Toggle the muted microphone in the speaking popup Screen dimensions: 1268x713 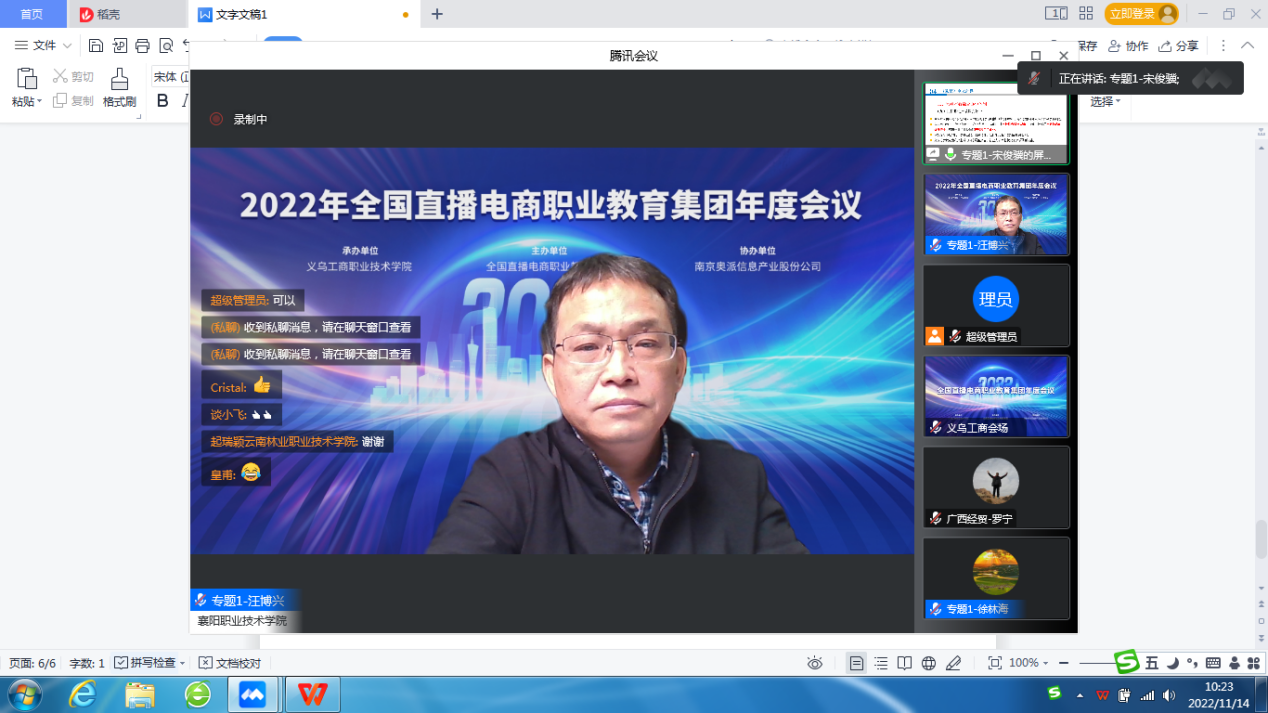(1035, 78)
